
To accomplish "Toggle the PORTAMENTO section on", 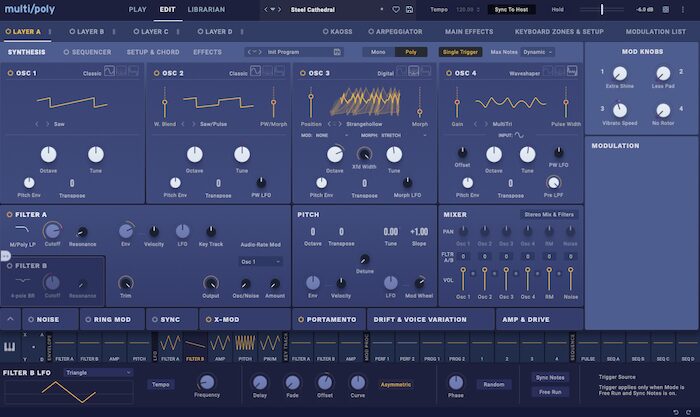I will click(301, 320).
